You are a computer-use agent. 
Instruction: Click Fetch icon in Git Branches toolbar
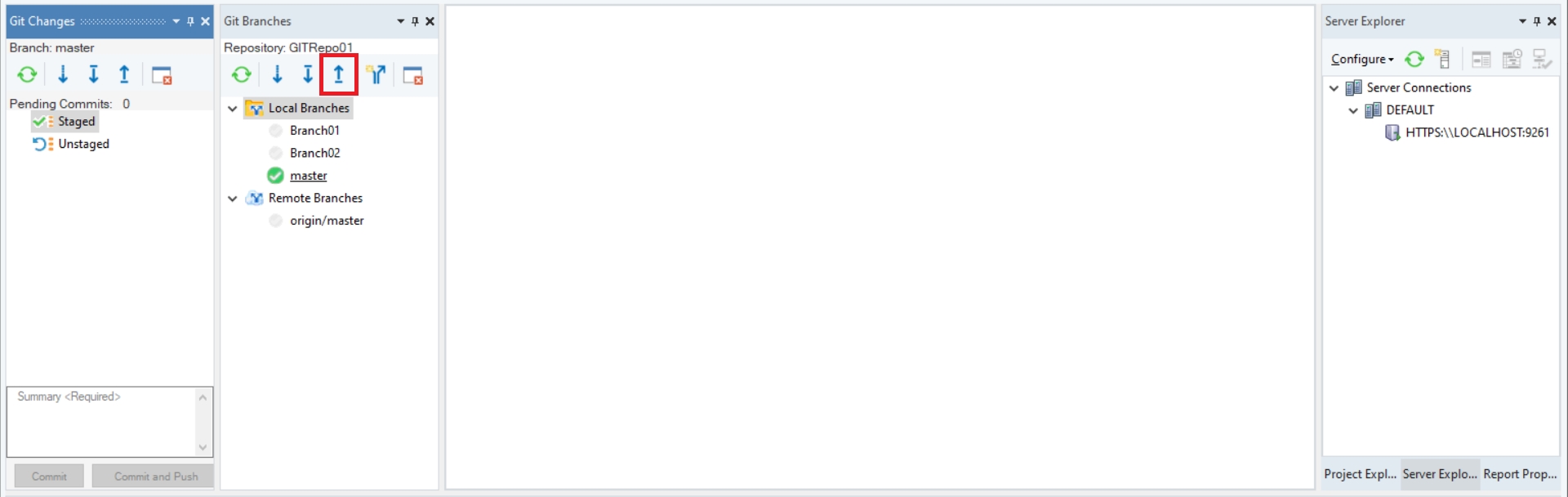(x=278, y=75)
